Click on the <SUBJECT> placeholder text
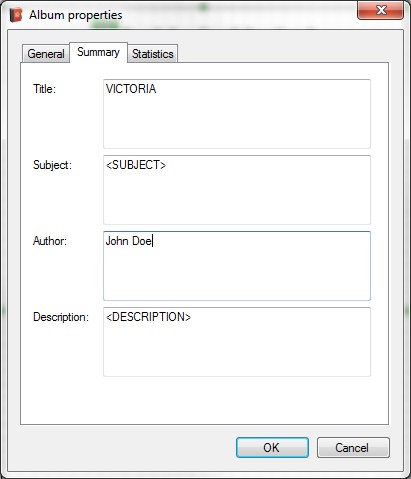 pyautogui.click(x=136, y=165)
